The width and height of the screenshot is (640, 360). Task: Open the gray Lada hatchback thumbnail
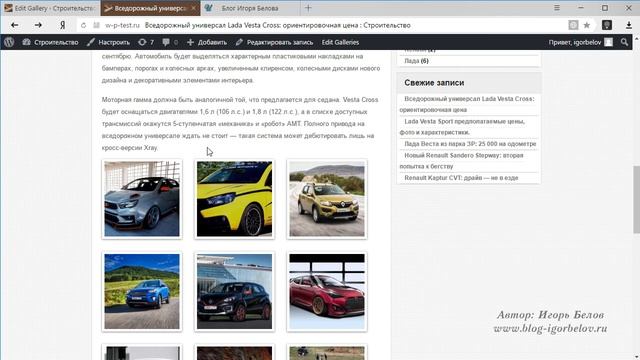point(142,199)
